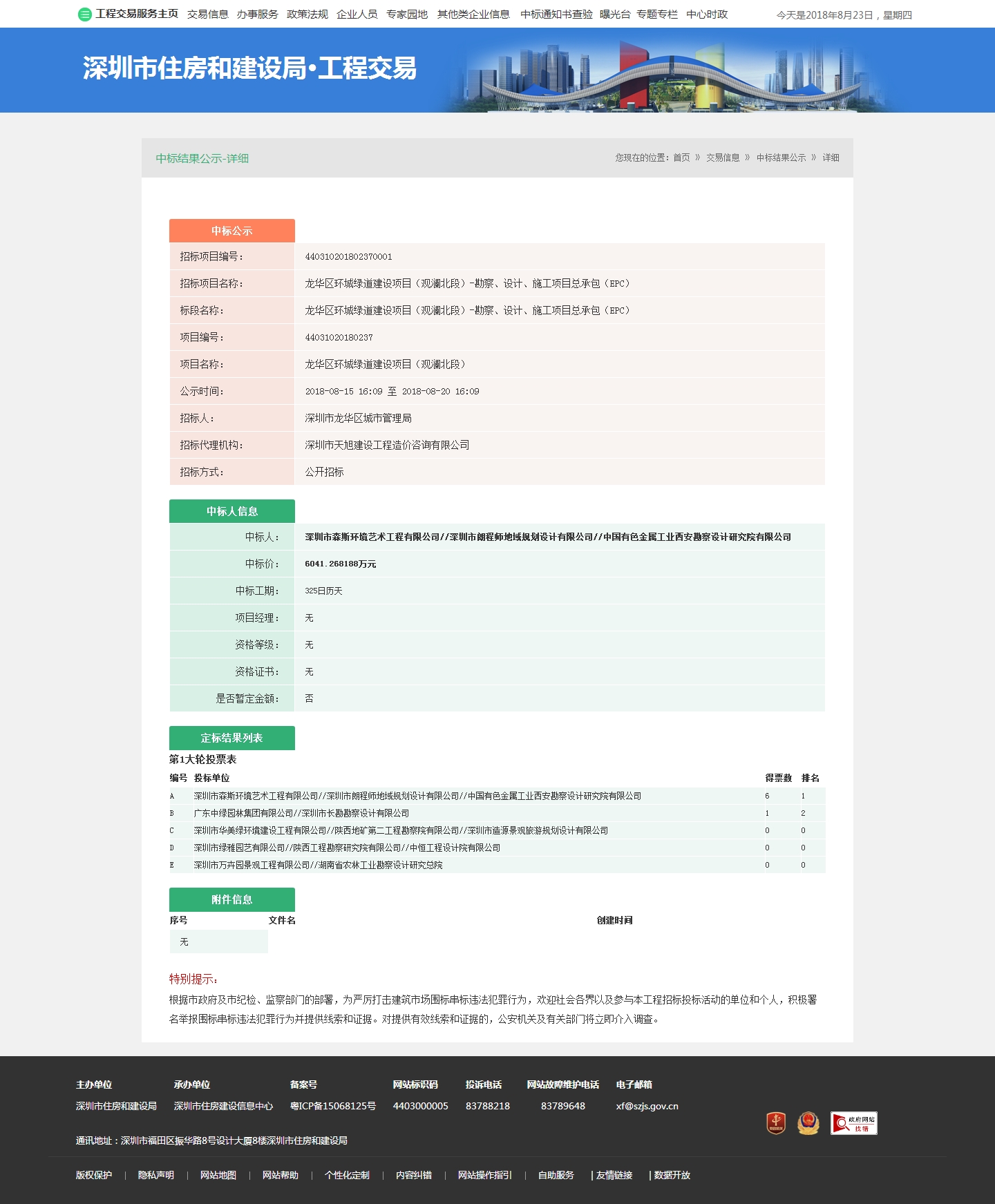
Task: Select the 中标人信息 section header
Action: (232, 511)
